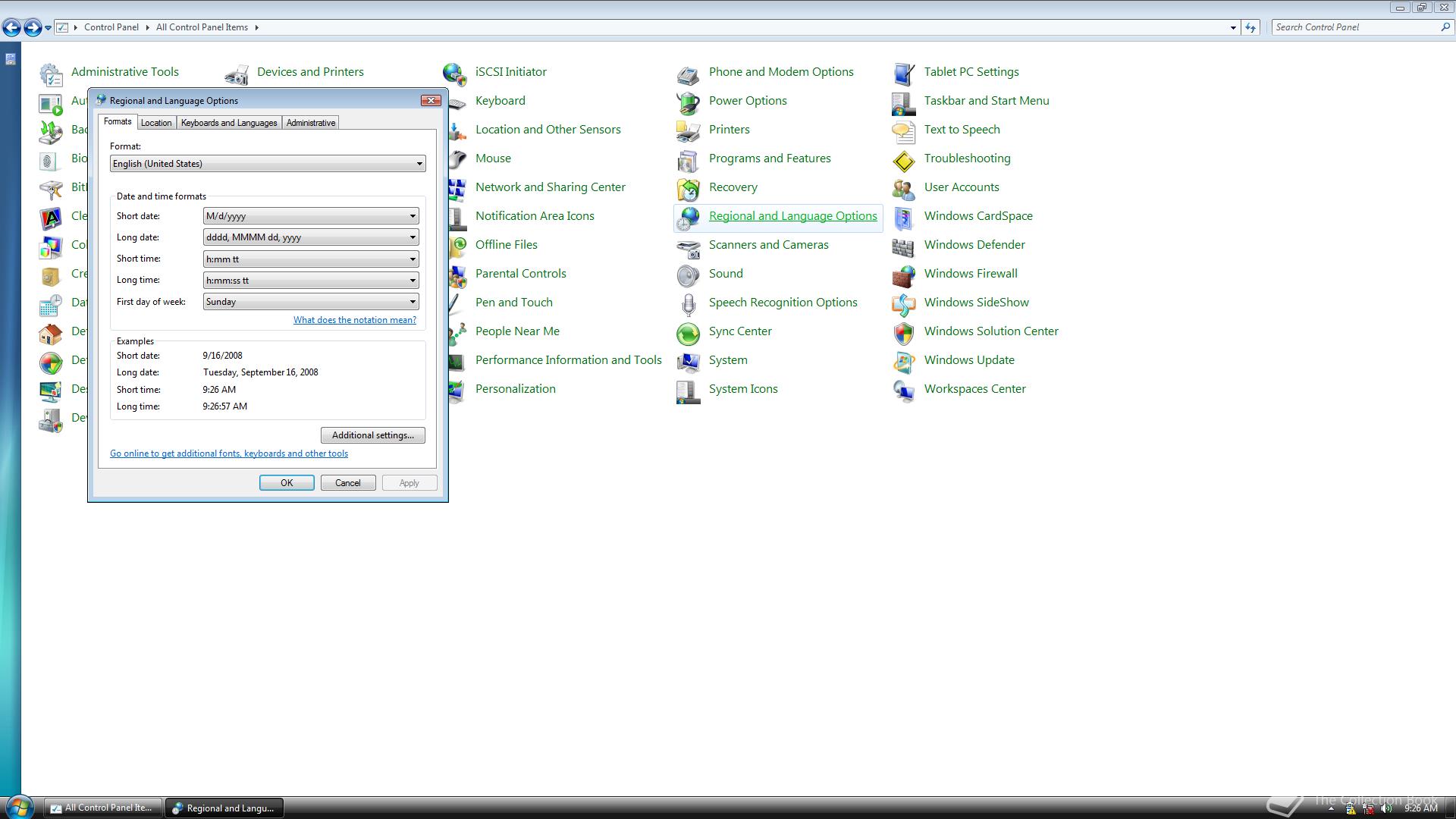Open the System icon
This screenshot has width=1456, height=819.
point(689,362)
